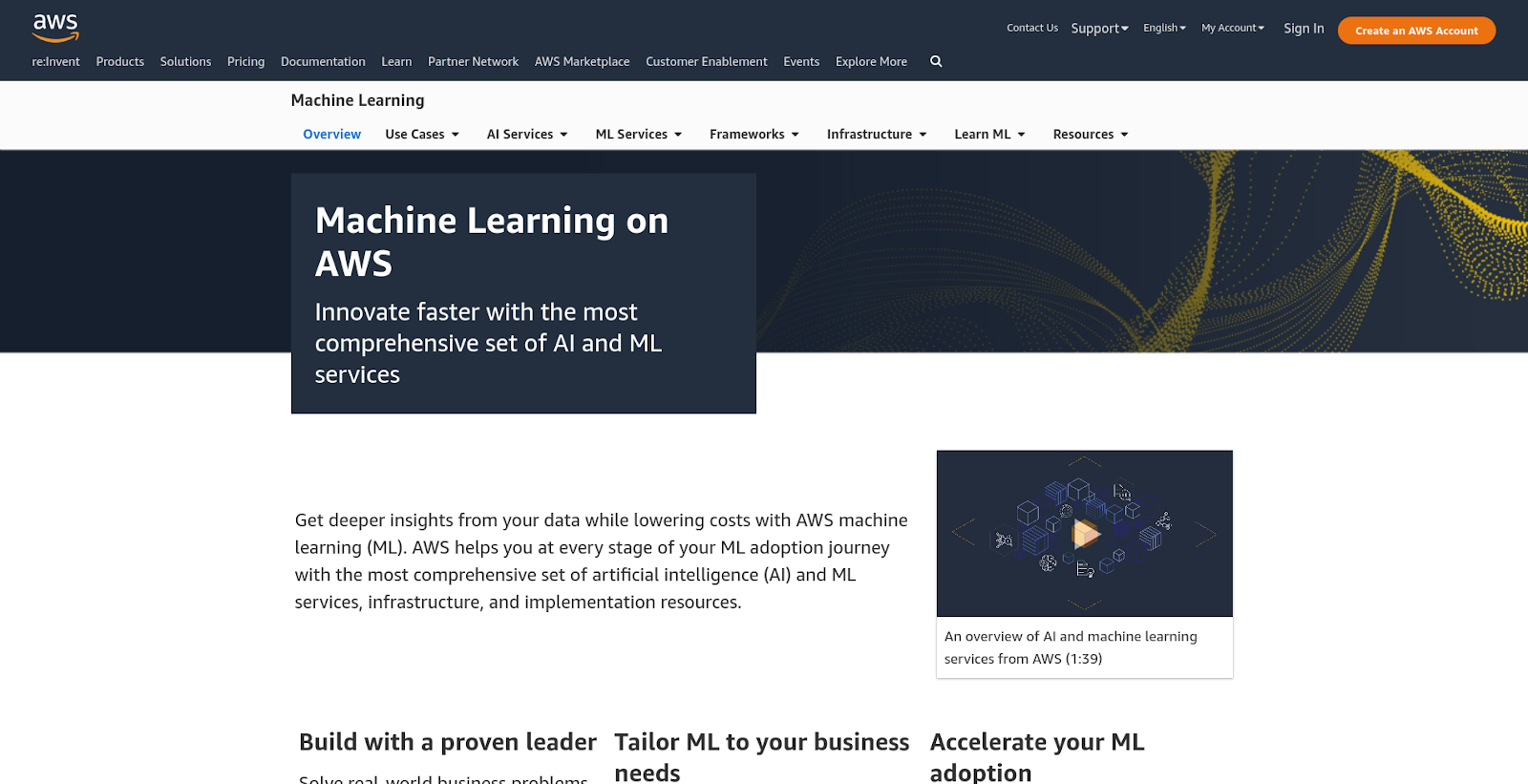Go to the Pricing page
The height and width of the screenshot is (784, 1528).
click(x=245, y=62)
